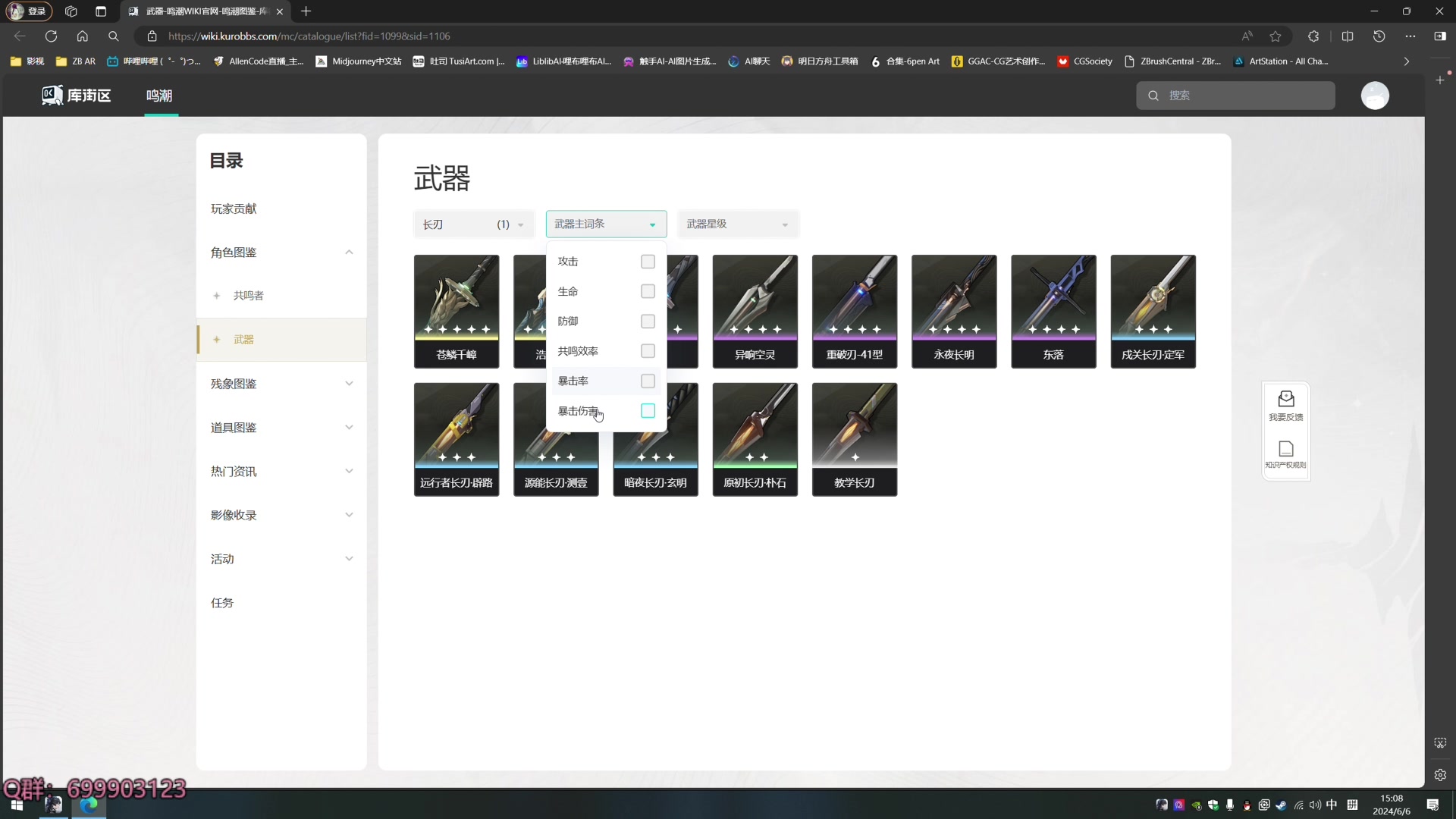
Task: Click the browser back arrow
Action: pos(20,36)
